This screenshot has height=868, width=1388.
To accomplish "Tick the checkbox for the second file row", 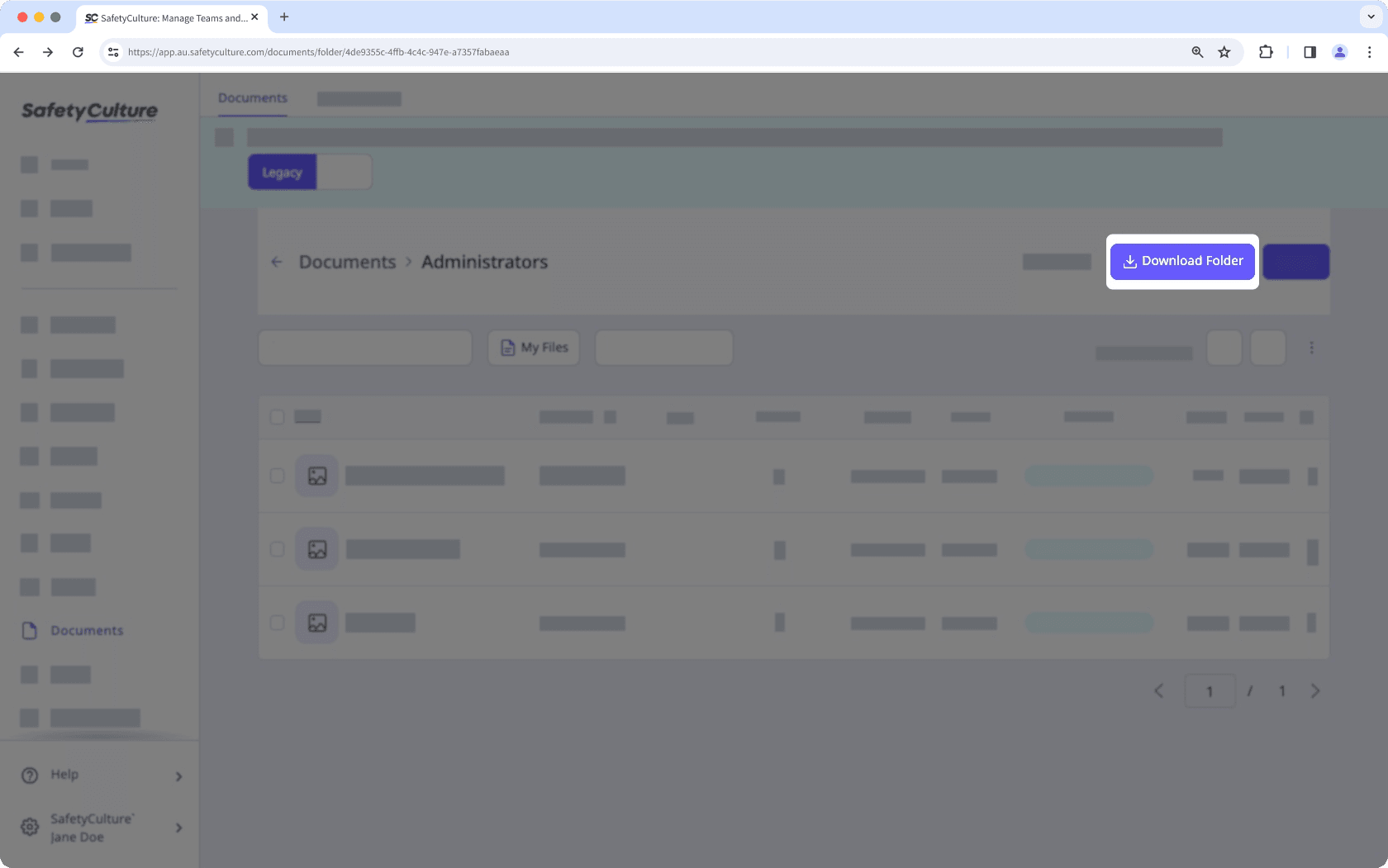I will (278, 550).
